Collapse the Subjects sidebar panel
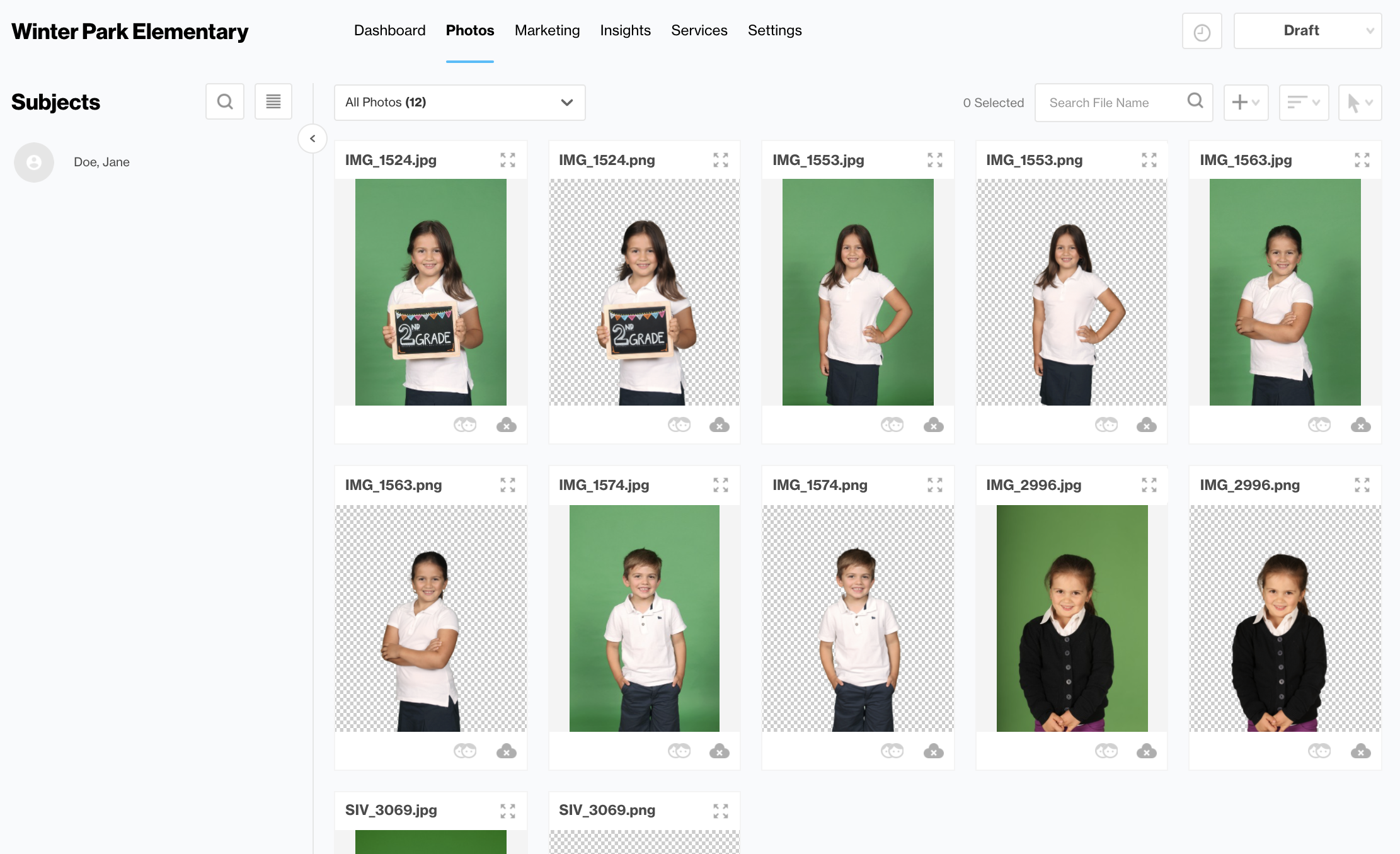Viewport: 1400px width, 854px height. click(x=313, y=139)
